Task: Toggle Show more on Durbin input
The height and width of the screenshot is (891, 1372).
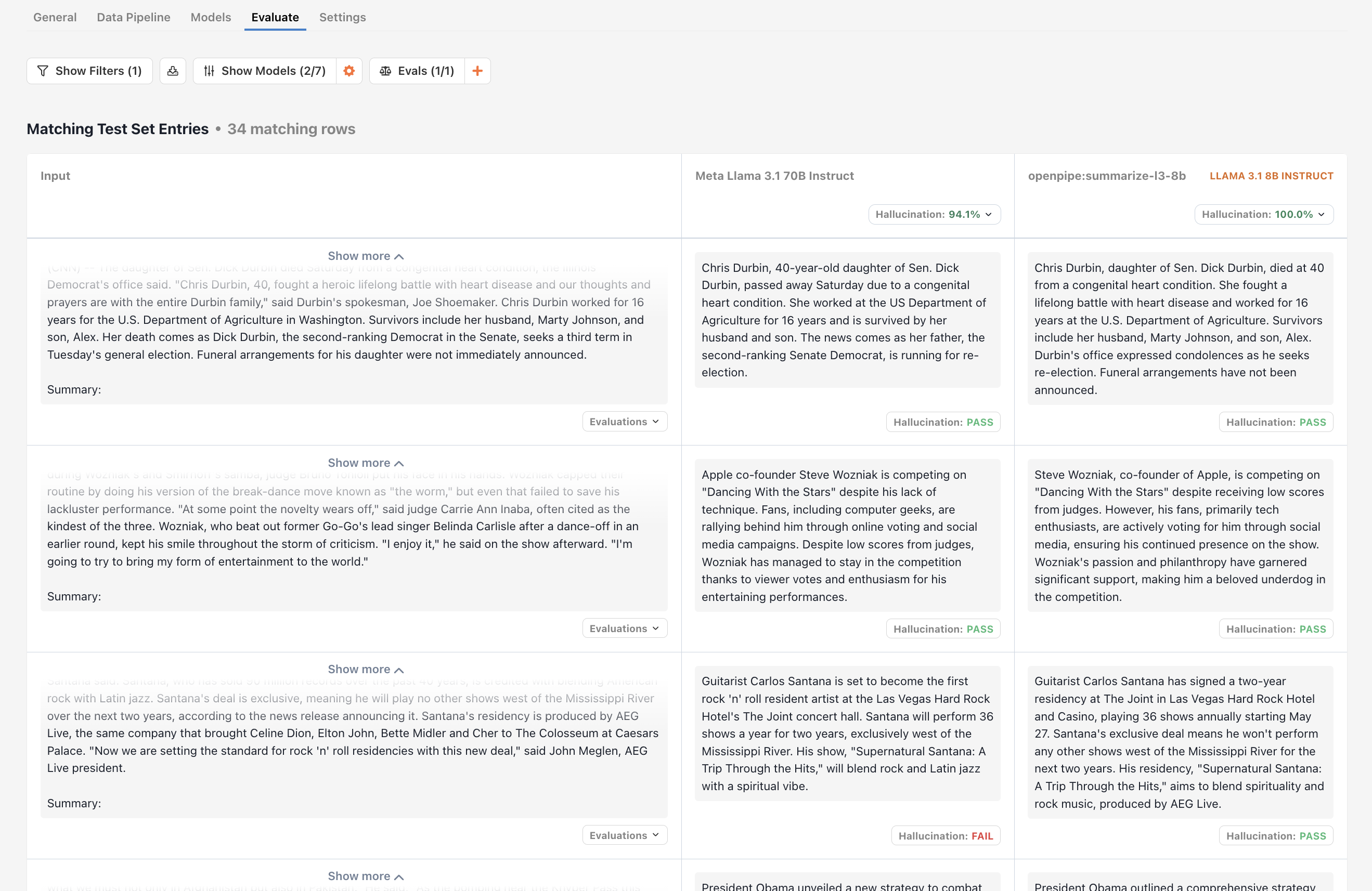Action: [x=366, y=256]
